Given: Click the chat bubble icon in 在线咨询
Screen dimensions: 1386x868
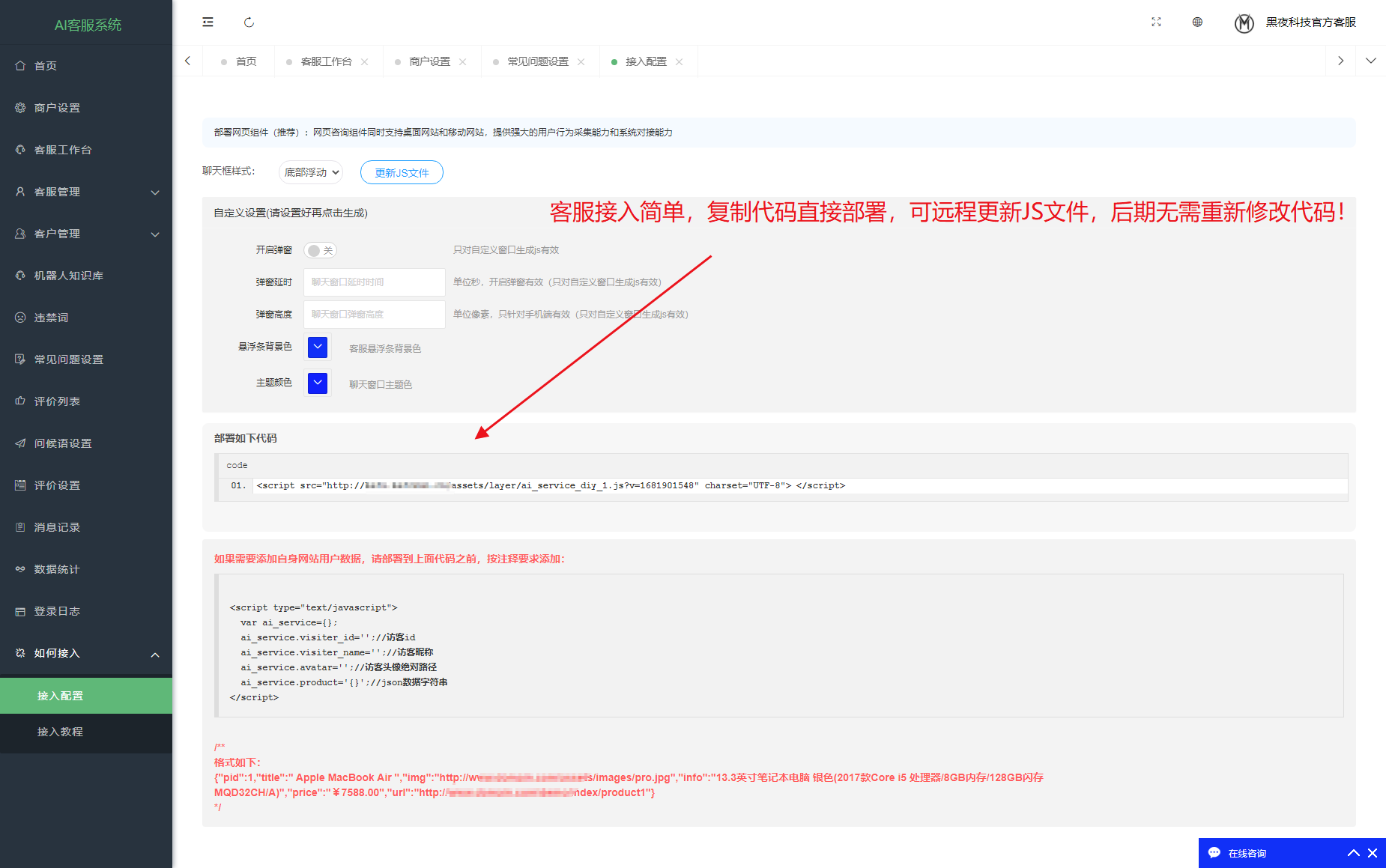Looking at the screenshot, I should [1214, 853].
